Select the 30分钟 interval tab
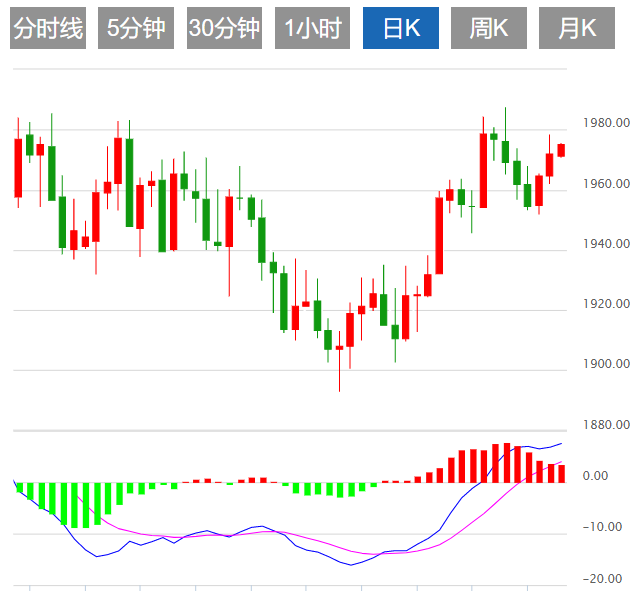This screenshot has height=591, width=636. (224, 28)
